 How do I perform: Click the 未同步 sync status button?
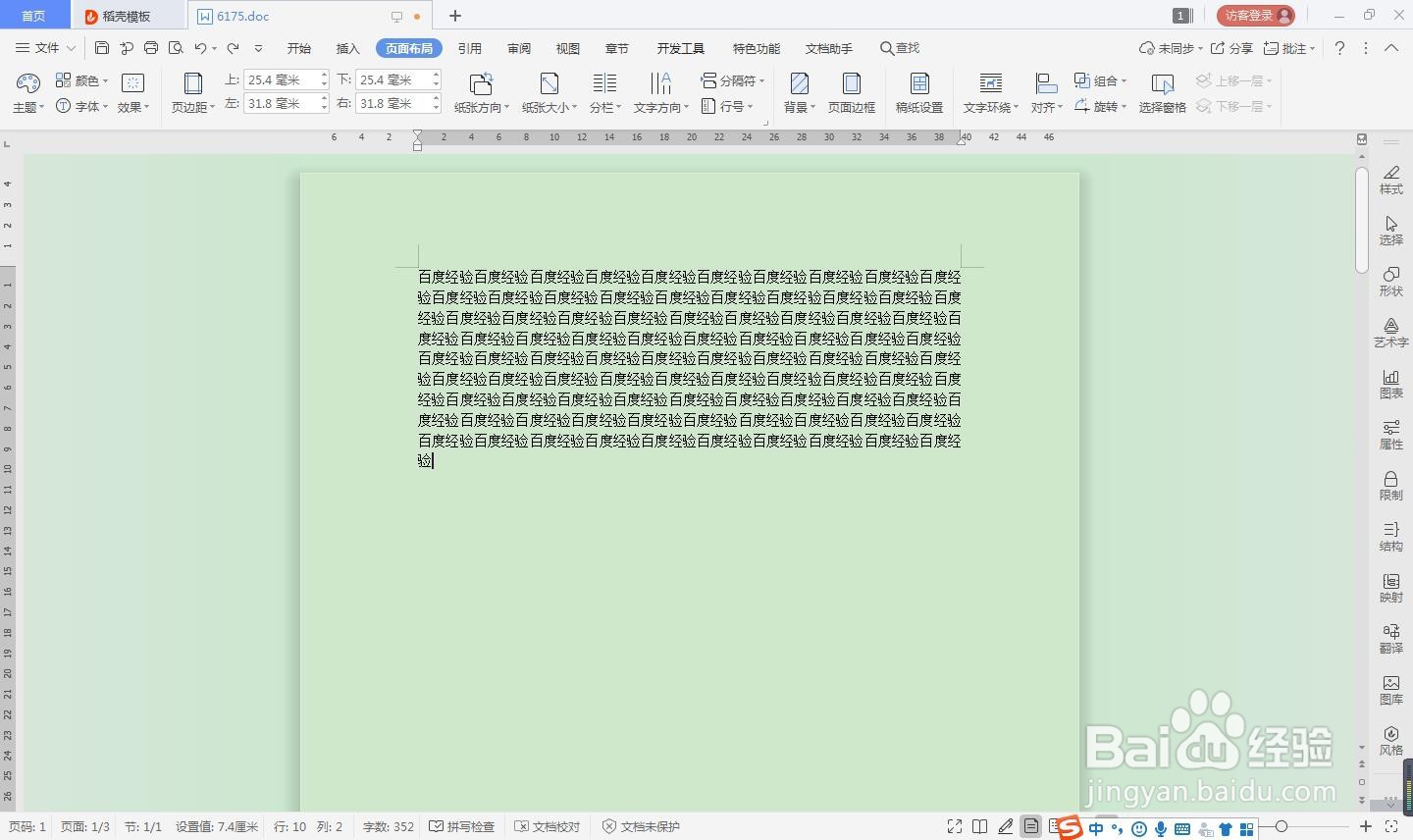[x=1170, y=48]
